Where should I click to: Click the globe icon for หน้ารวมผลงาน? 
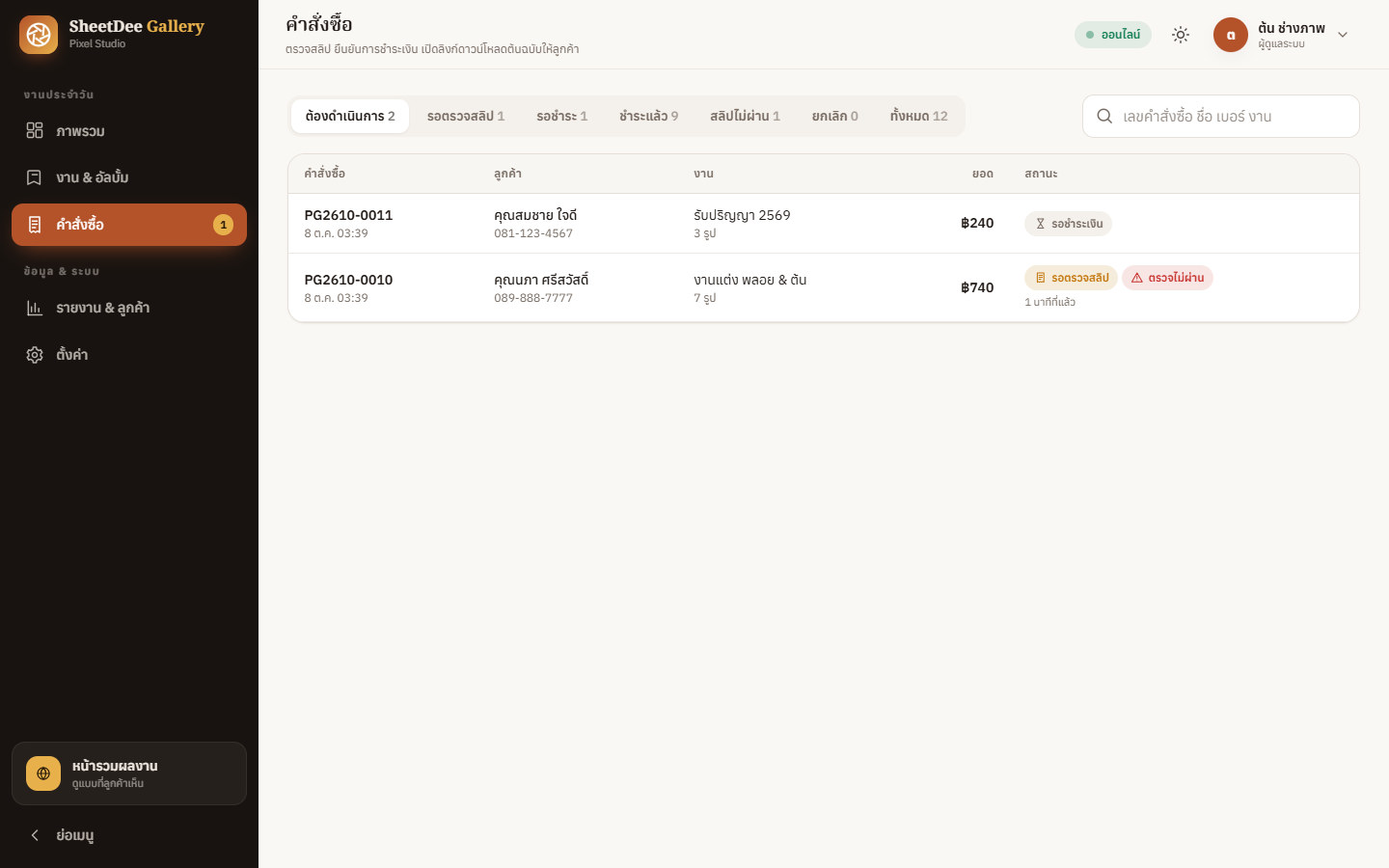tap(43, 773)
